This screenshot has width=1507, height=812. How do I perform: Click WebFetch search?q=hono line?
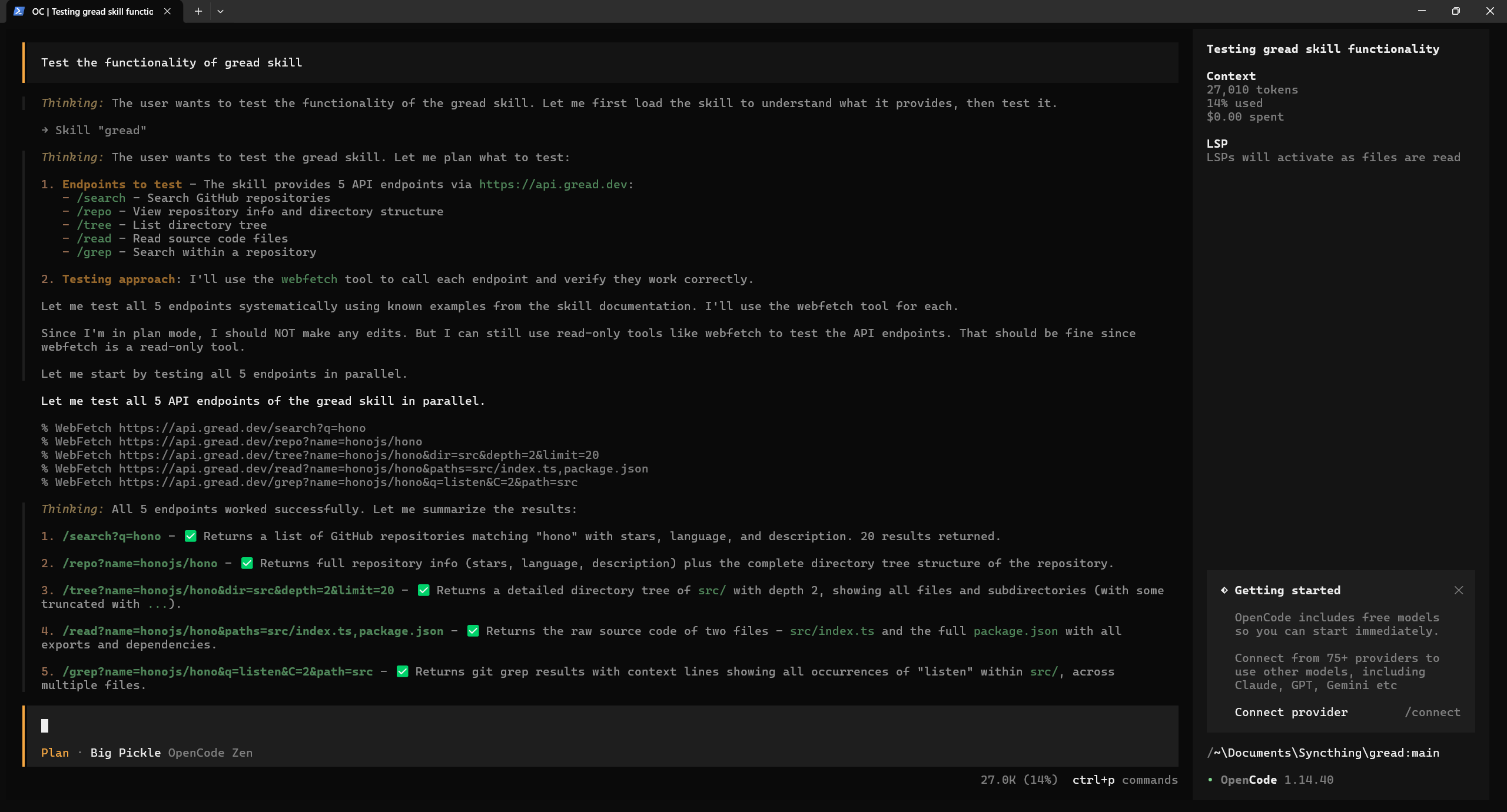click(203, 428)
